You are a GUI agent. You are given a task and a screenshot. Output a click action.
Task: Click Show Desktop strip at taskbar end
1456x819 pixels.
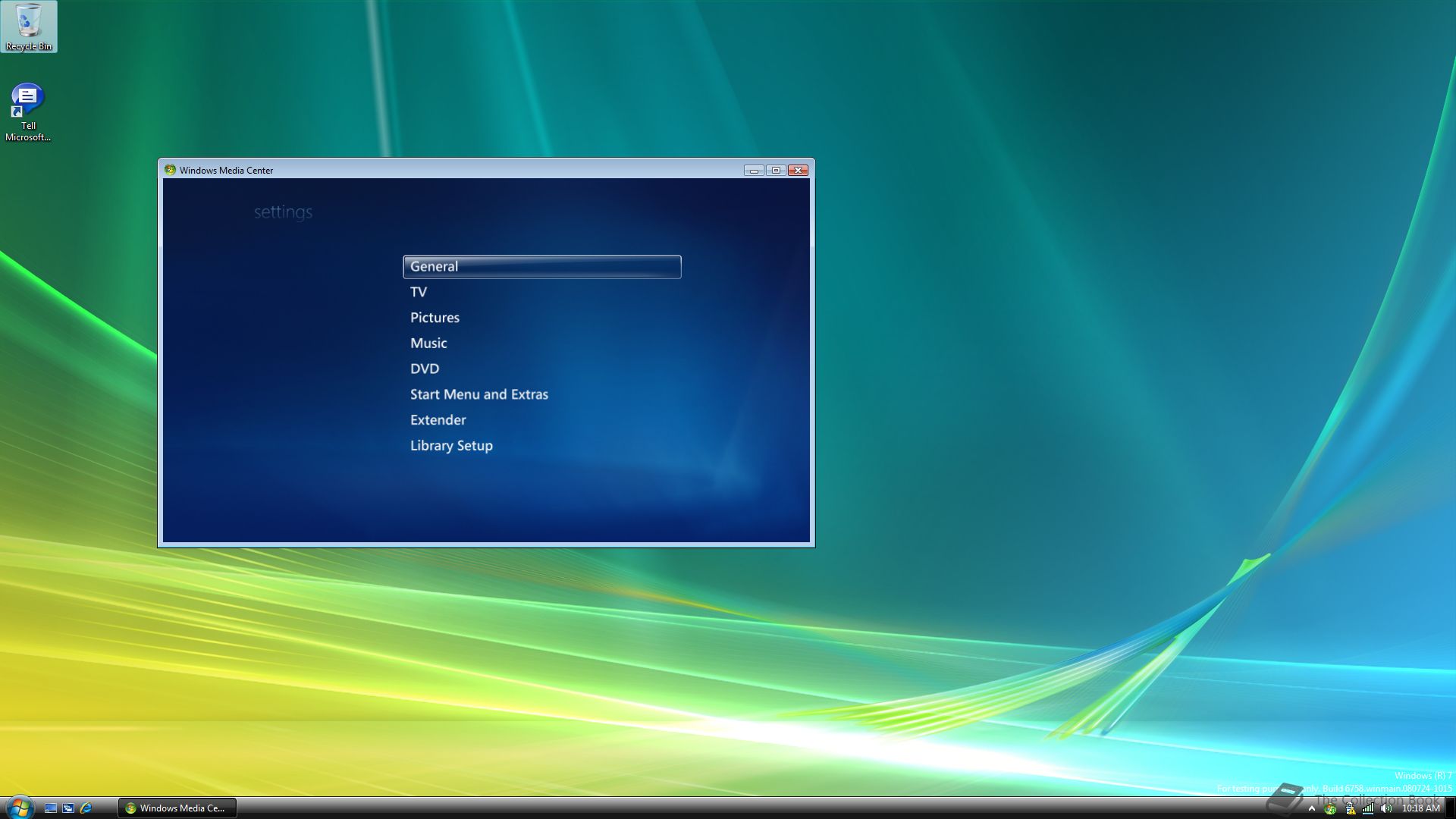pyautogui.click(x=1451, y=808)
